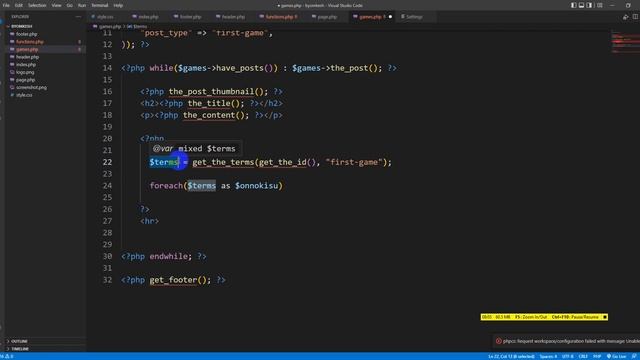Image resolution: width=640 pixels, height=360 pixels.
Task: Click red error icon in phpcs notification
Action: coord(498,341)
